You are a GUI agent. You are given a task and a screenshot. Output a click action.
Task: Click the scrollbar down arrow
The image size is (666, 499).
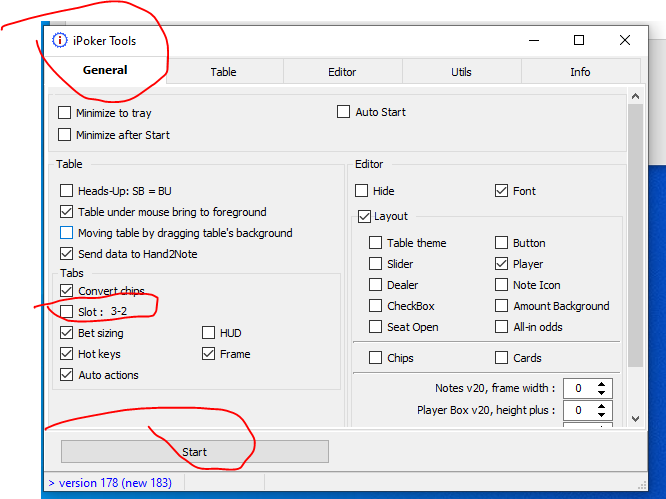[635, 419]
